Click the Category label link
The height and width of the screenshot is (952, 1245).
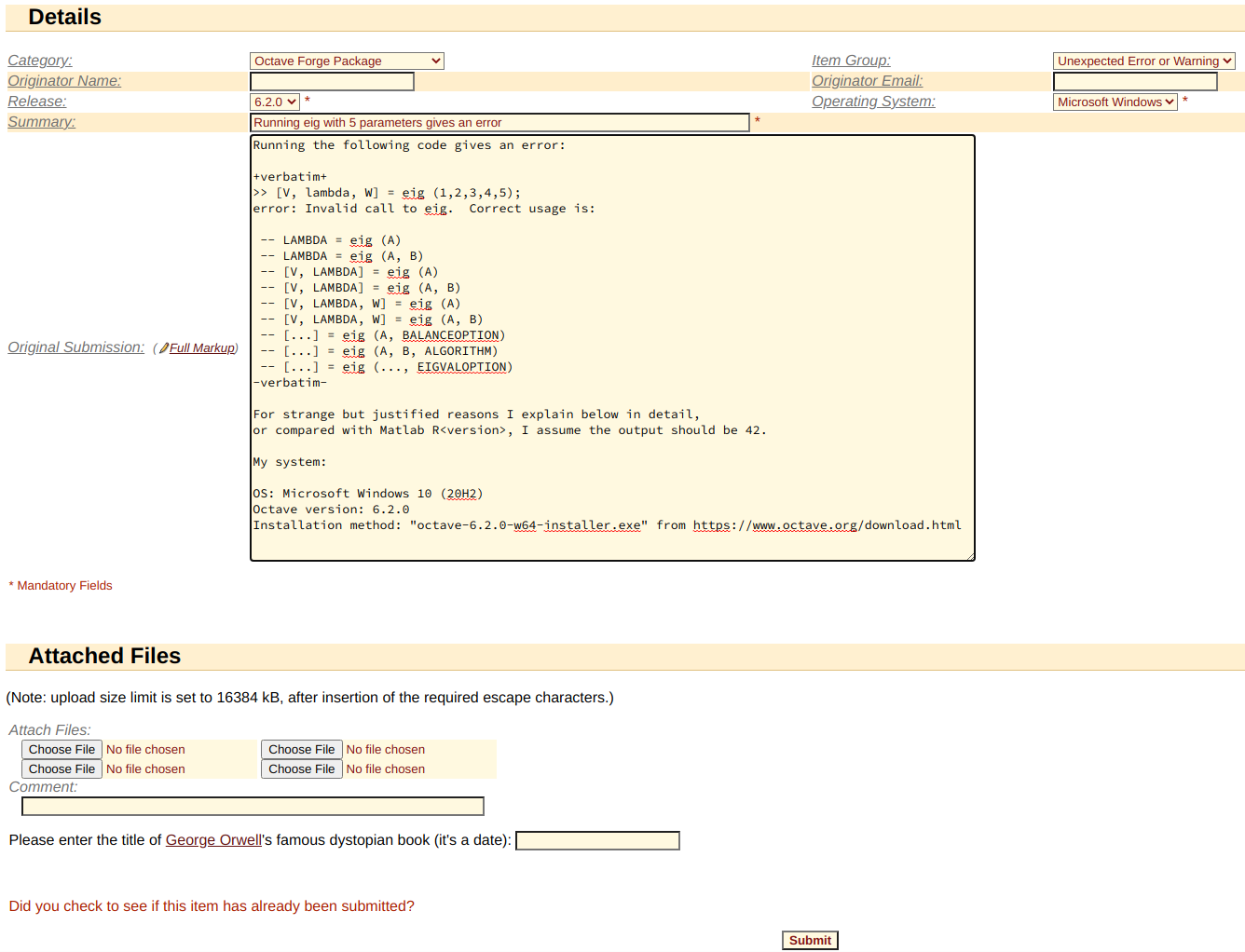[x=40, y=61]
